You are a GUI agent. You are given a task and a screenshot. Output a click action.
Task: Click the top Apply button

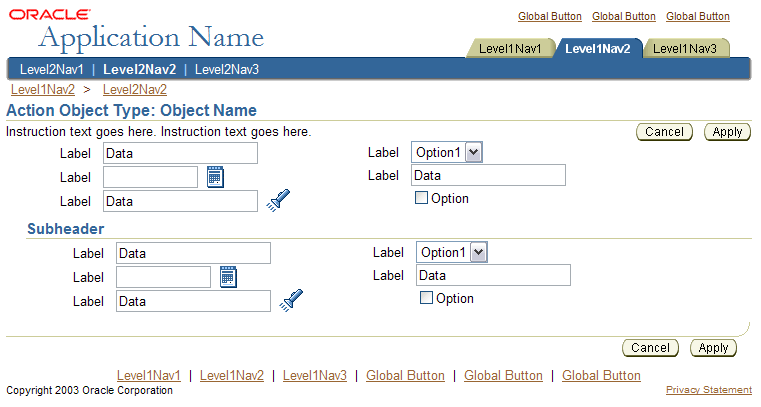(x=727, y=132)
